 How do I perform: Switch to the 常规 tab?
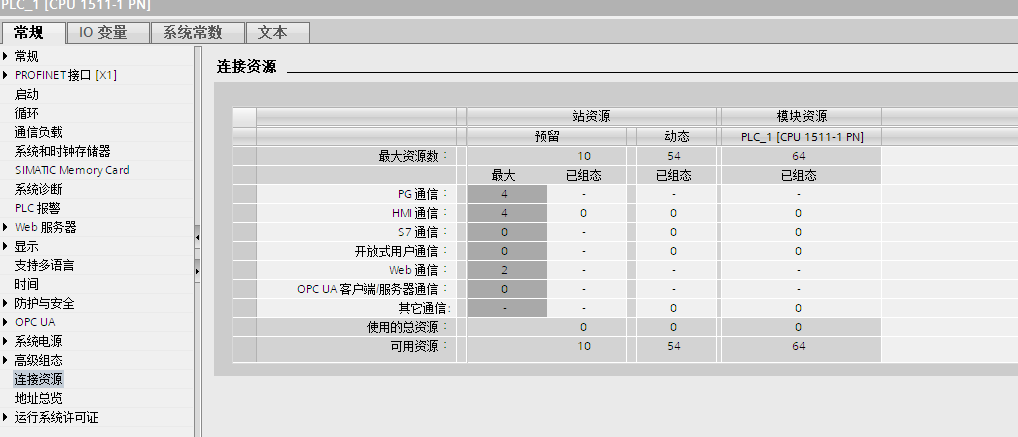[x=33, y=32]
